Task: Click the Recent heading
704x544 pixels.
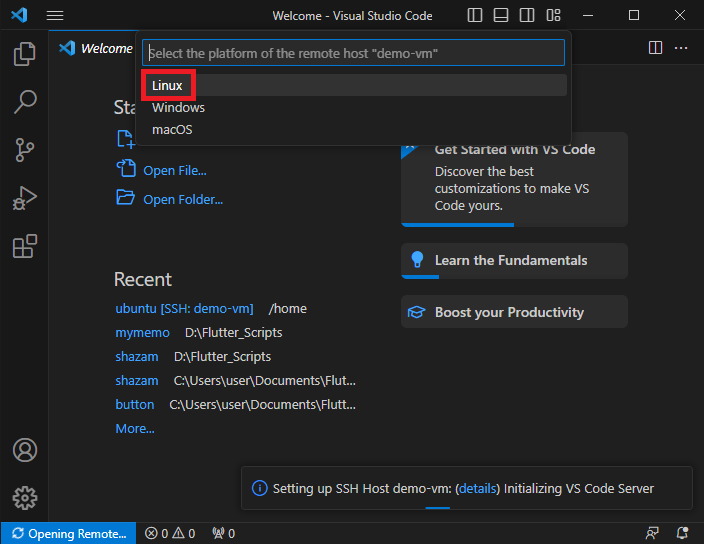Action: [143, 279]
